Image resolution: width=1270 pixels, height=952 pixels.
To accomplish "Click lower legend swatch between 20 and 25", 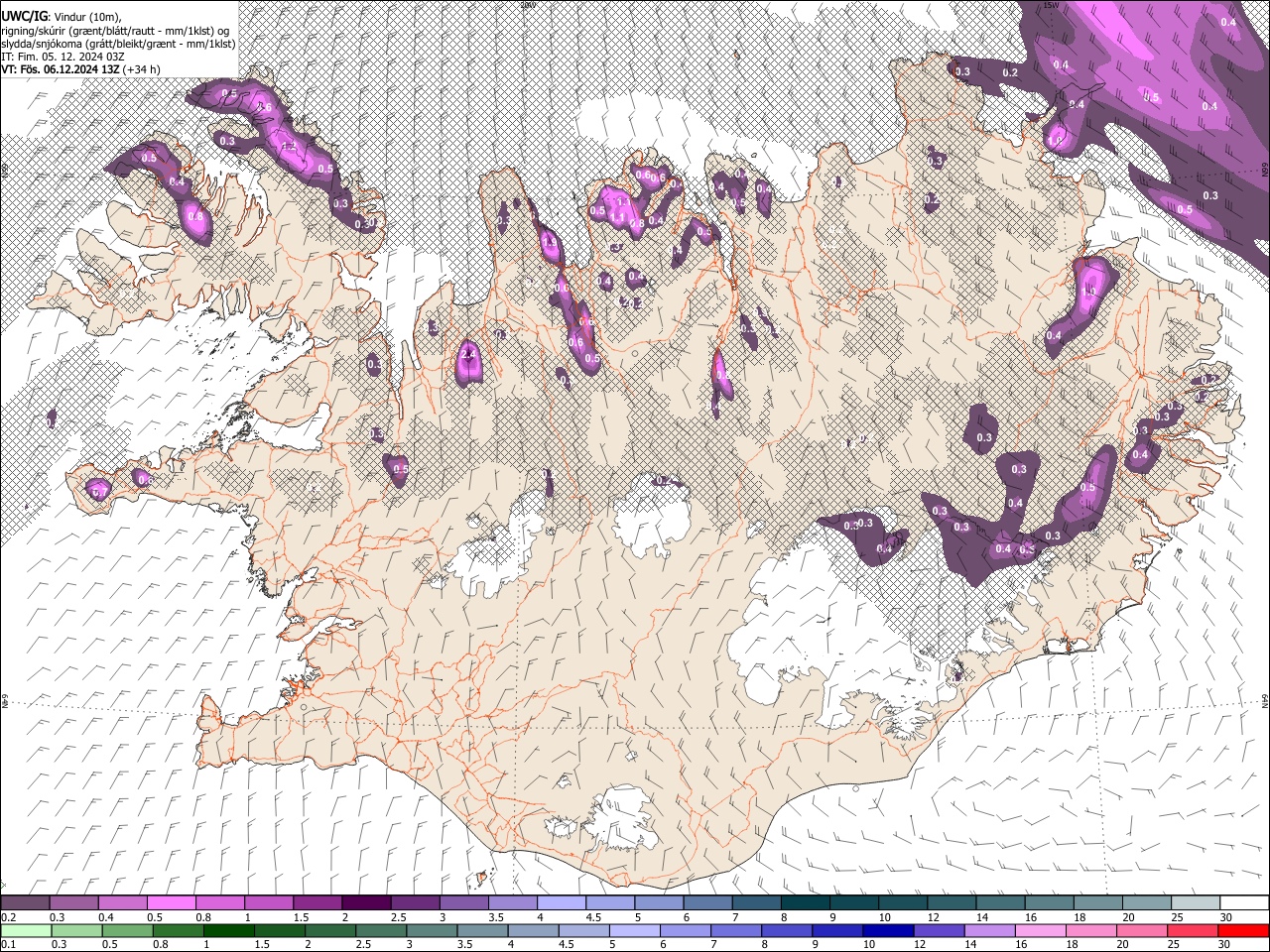I will point(1143,930).
